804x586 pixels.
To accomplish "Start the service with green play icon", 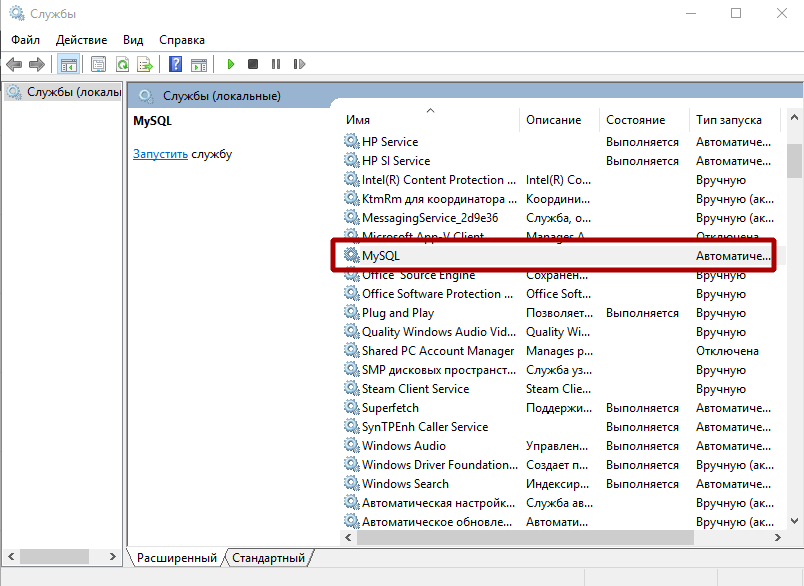I will [230, 64].
